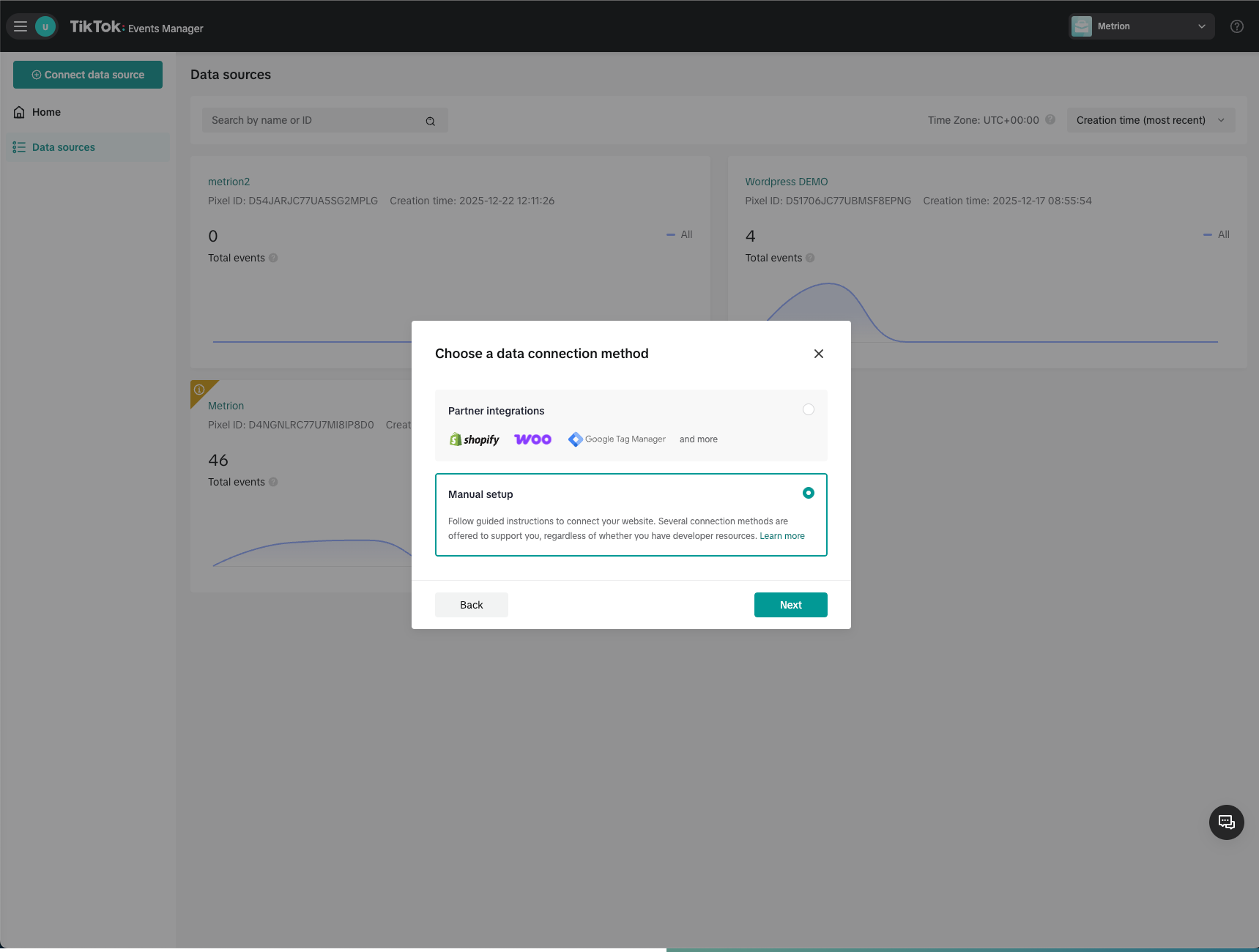
Task: Click the Data sources list icon
Action: 19,147
